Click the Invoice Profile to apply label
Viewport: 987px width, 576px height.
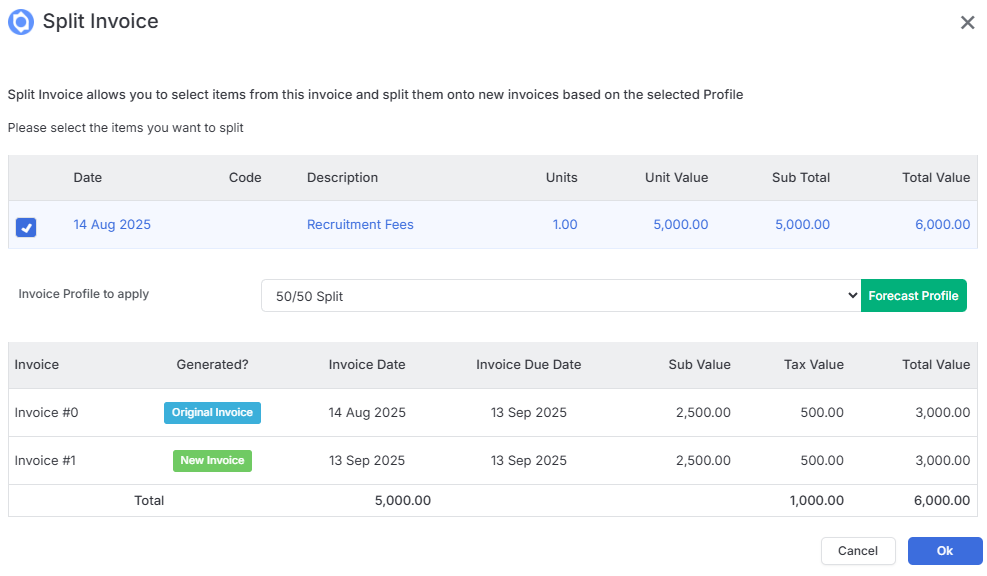[x=84, y=294]
